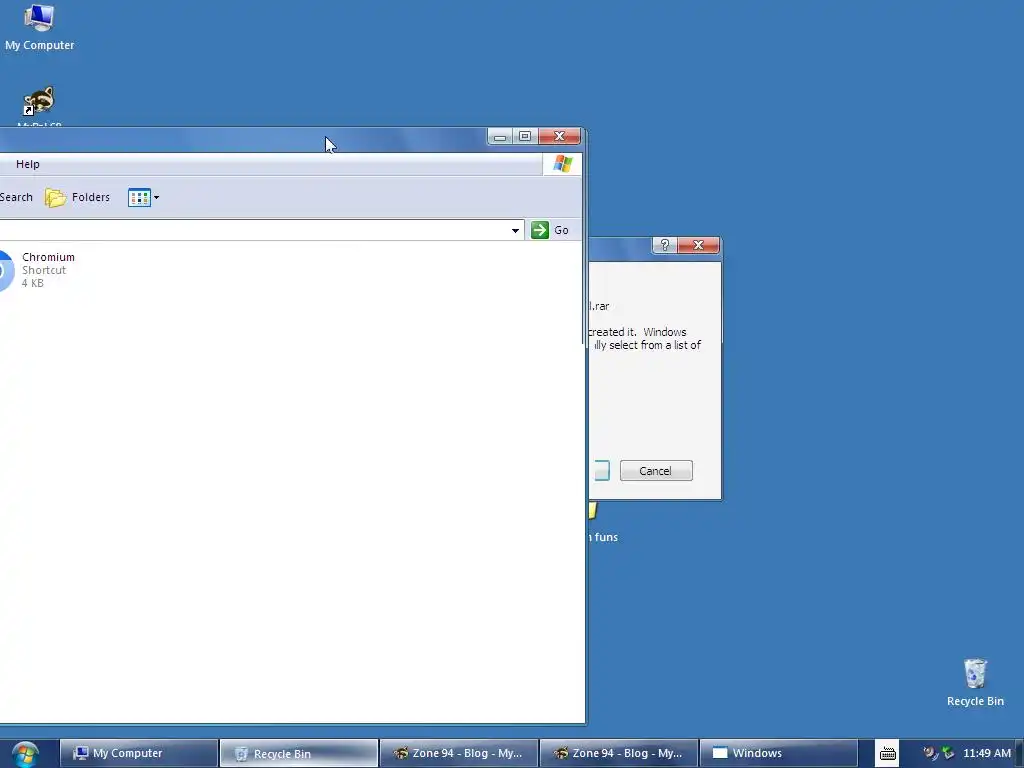Select the raccoon shortcut icon on the desktop

pyautogui.click(x=39, y=101)
